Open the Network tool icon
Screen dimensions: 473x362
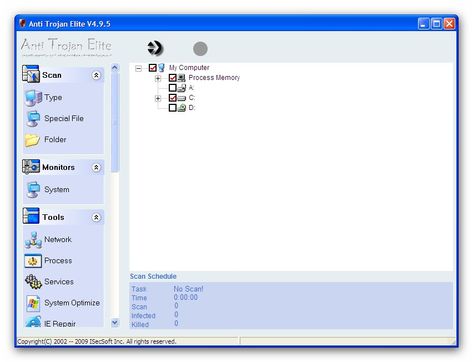click(x=33, y=240)
